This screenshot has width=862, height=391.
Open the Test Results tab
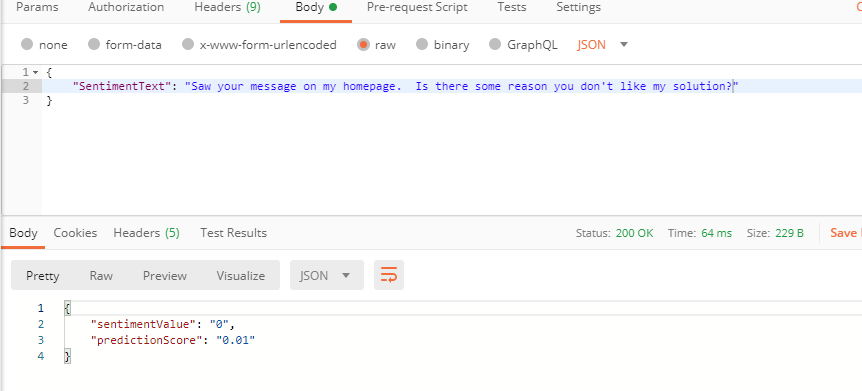point(234,233)
